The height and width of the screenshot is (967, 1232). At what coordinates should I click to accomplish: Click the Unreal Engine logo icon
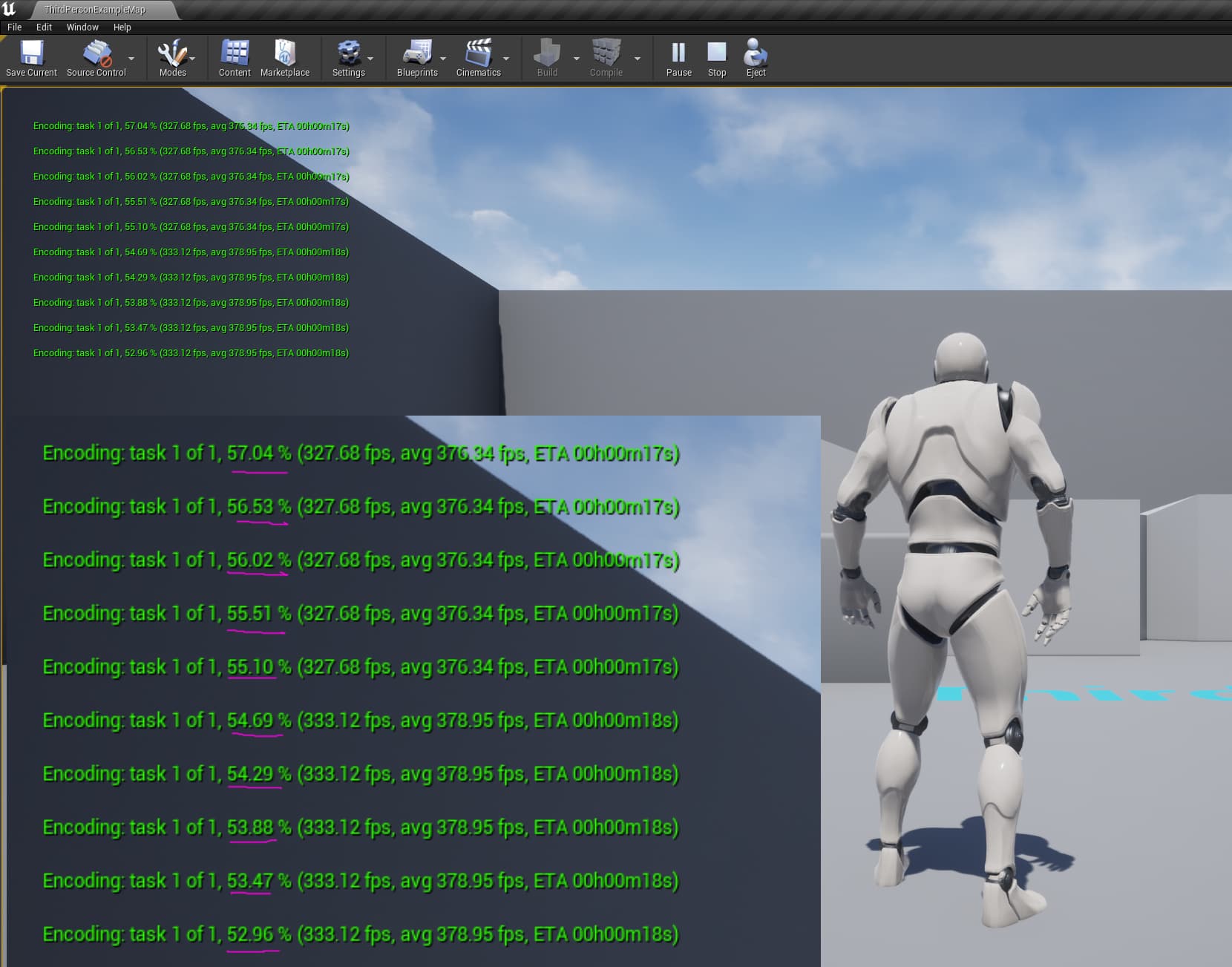tap(10, 9)
